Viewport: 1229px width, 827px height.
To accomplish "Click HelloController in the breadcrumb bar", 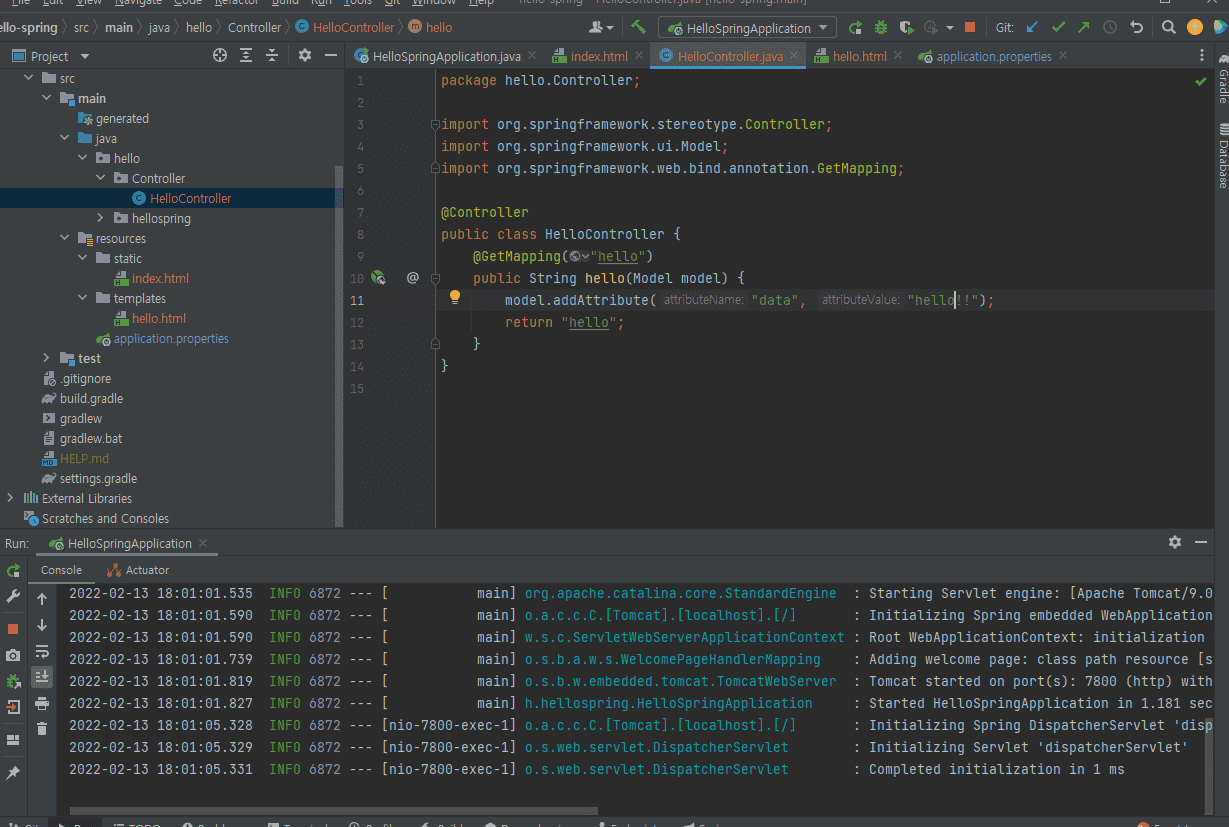I will tap(353, 28).
